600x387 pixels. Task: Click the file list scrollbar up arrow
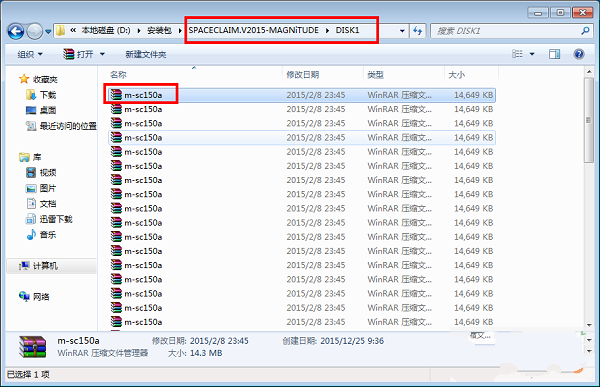[589, 72]
